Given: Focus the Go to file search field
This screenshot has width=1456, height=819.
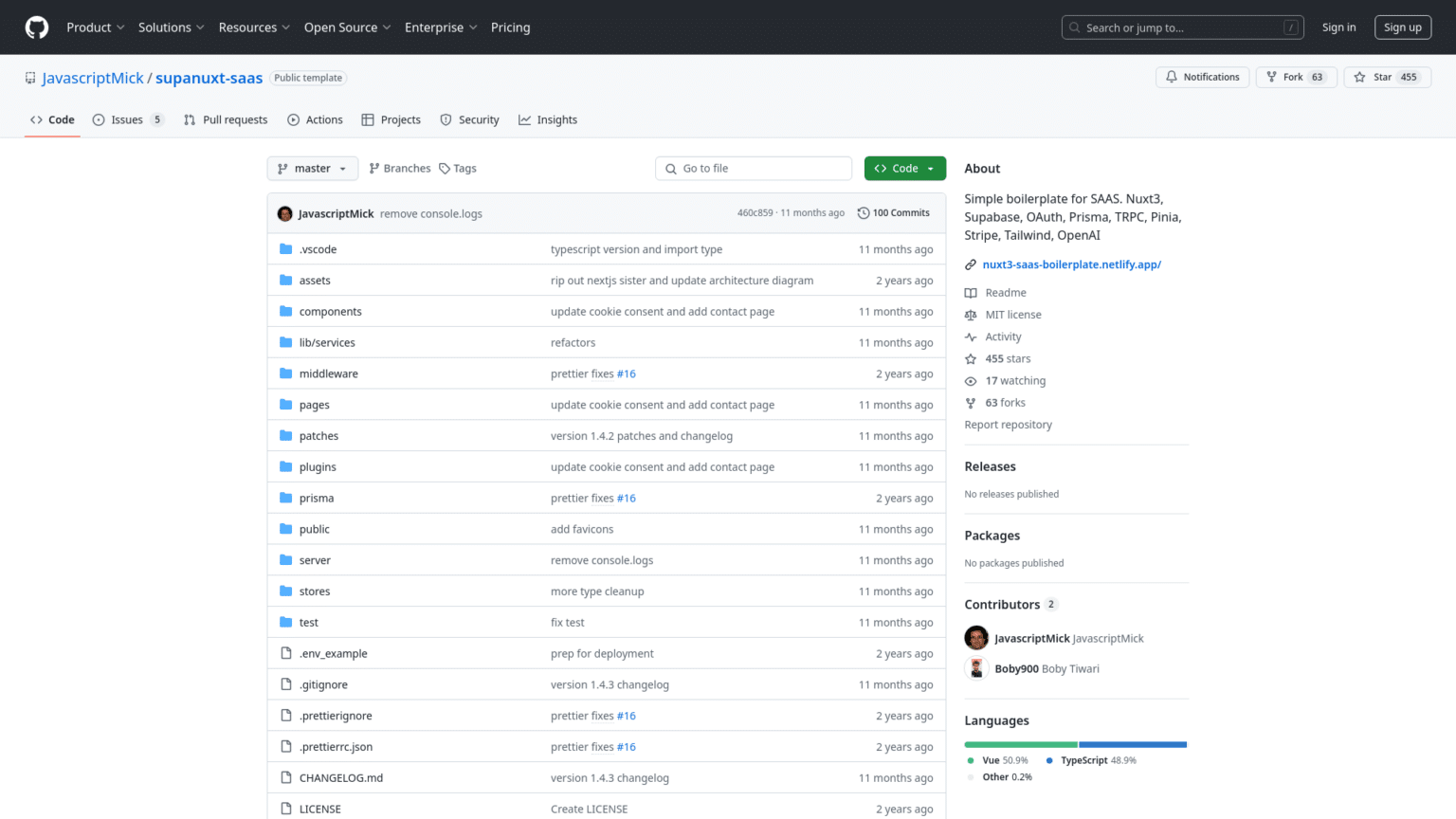Looking at the screenshot, I should tap(754, 169).
